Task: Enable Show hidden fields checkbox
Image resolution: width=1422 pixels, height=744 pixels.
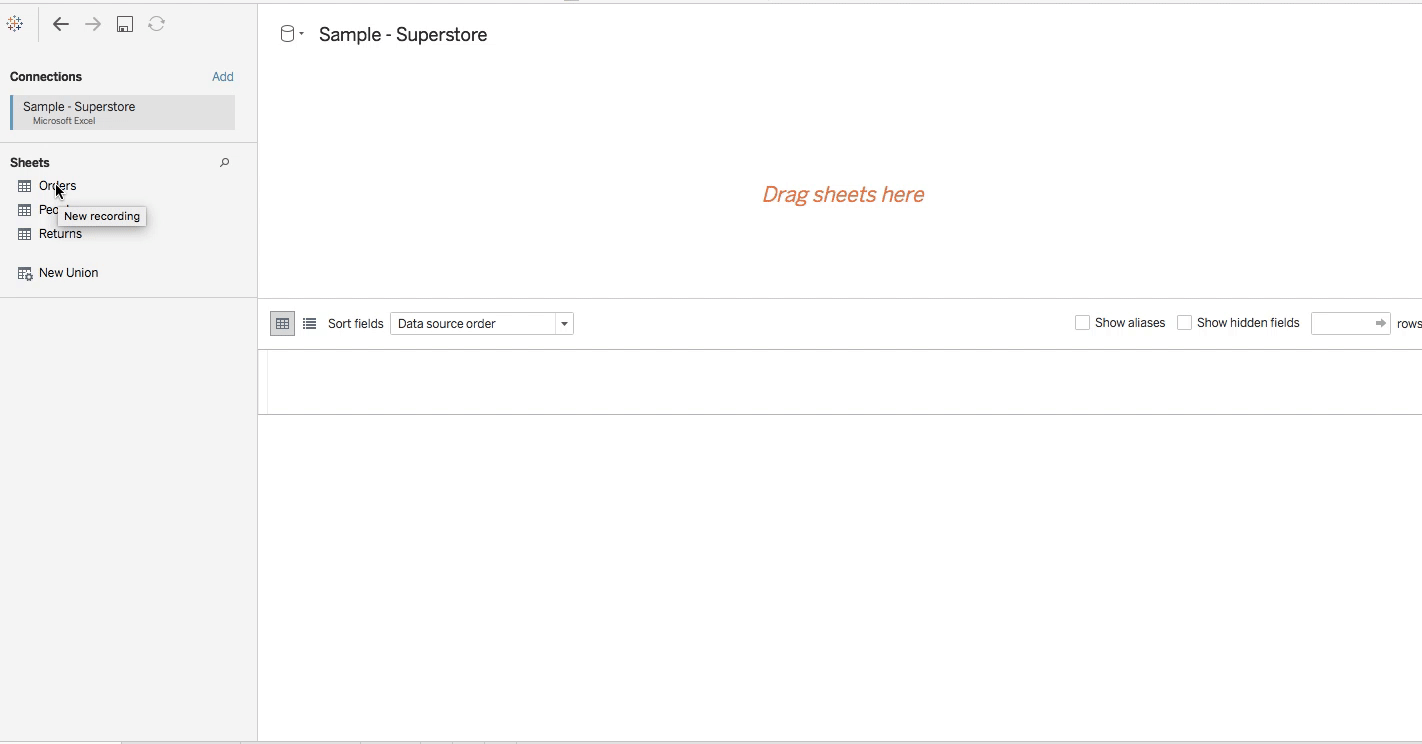Action: coord(1184,322)
